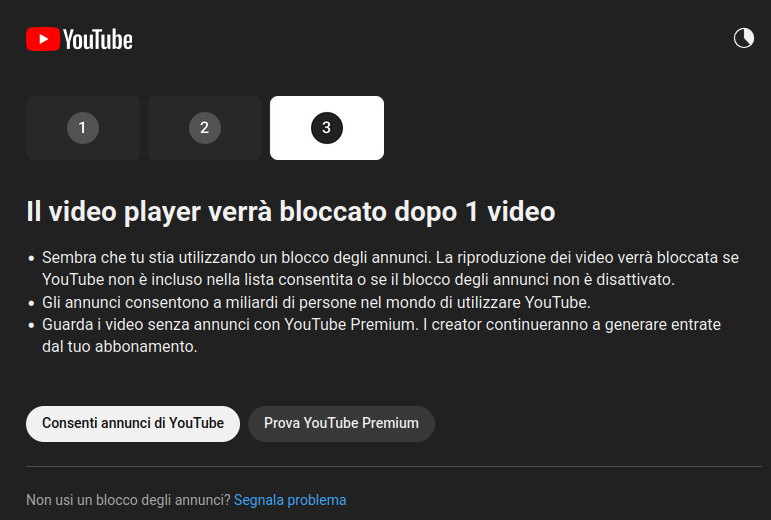Screen dimensions: 771x520
Task: Click the heading Il video player verrà bloccato
Action: coord(291,211)
